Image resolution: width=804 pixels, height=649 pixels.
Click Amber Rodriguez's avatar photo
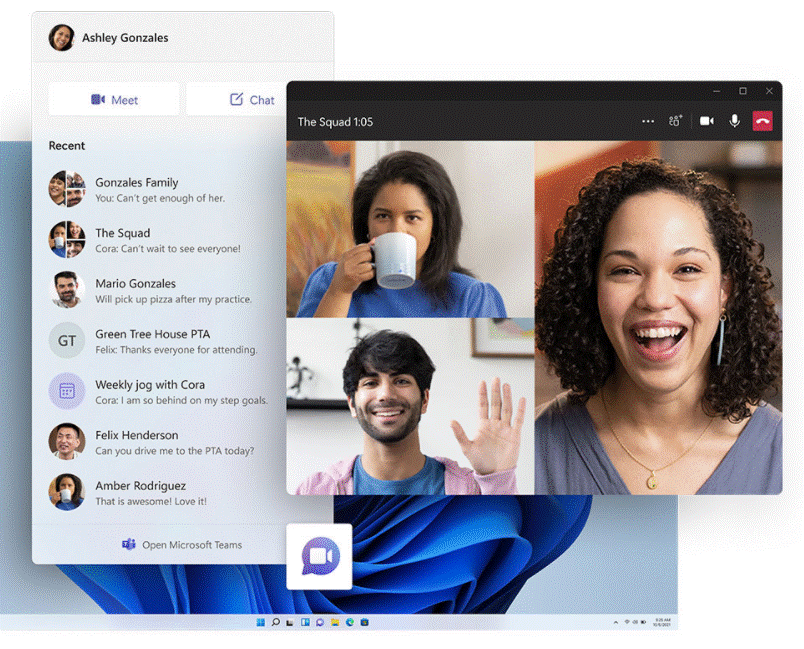pos(67,492)
